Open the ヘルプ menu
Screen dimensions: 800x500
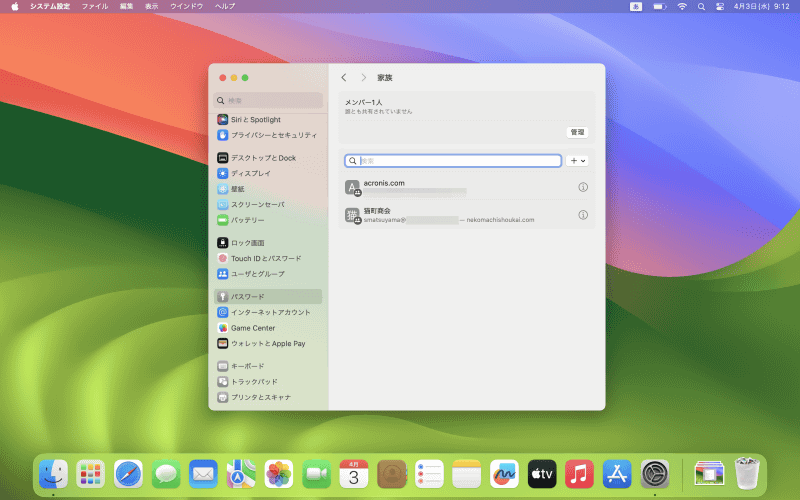[x=224, y=6]
